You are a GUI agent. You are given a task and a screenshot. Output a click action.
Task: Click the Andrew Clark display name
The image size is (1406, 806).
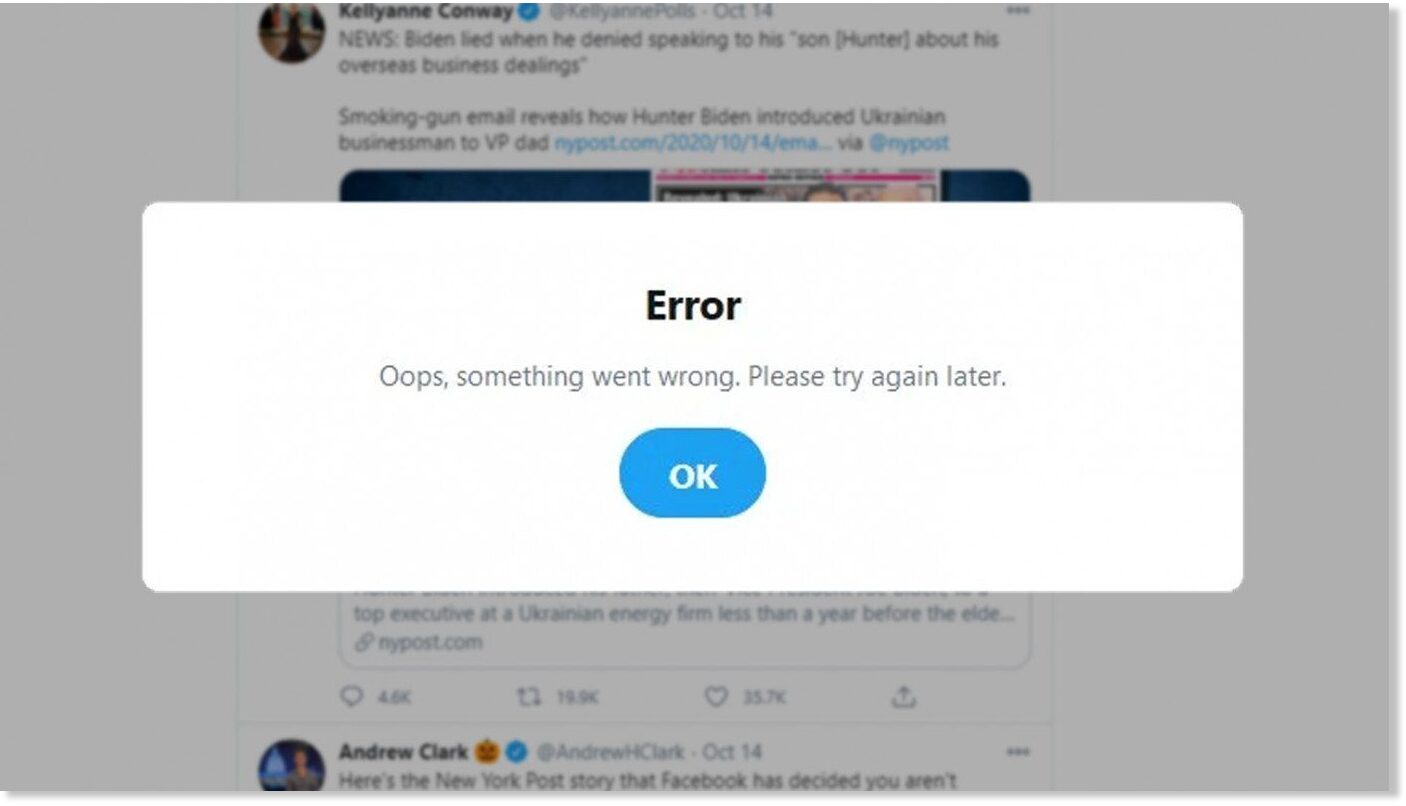403,751
